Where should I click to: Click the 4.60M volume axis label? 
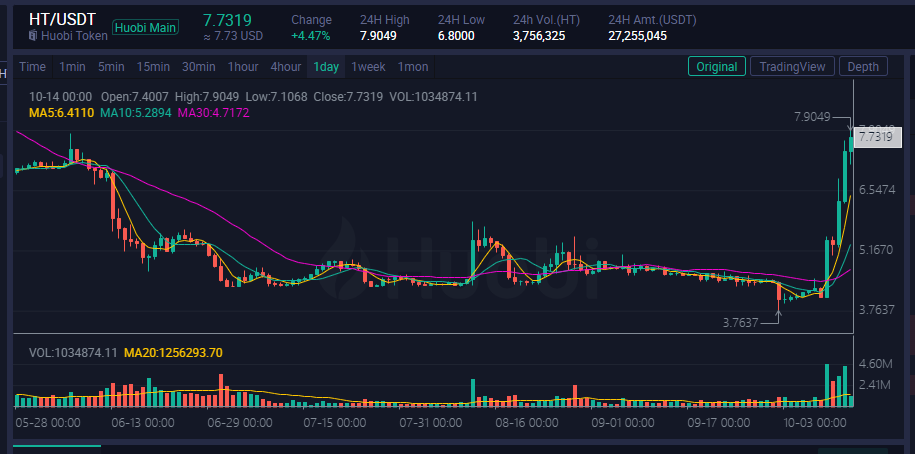pos(876,364)
